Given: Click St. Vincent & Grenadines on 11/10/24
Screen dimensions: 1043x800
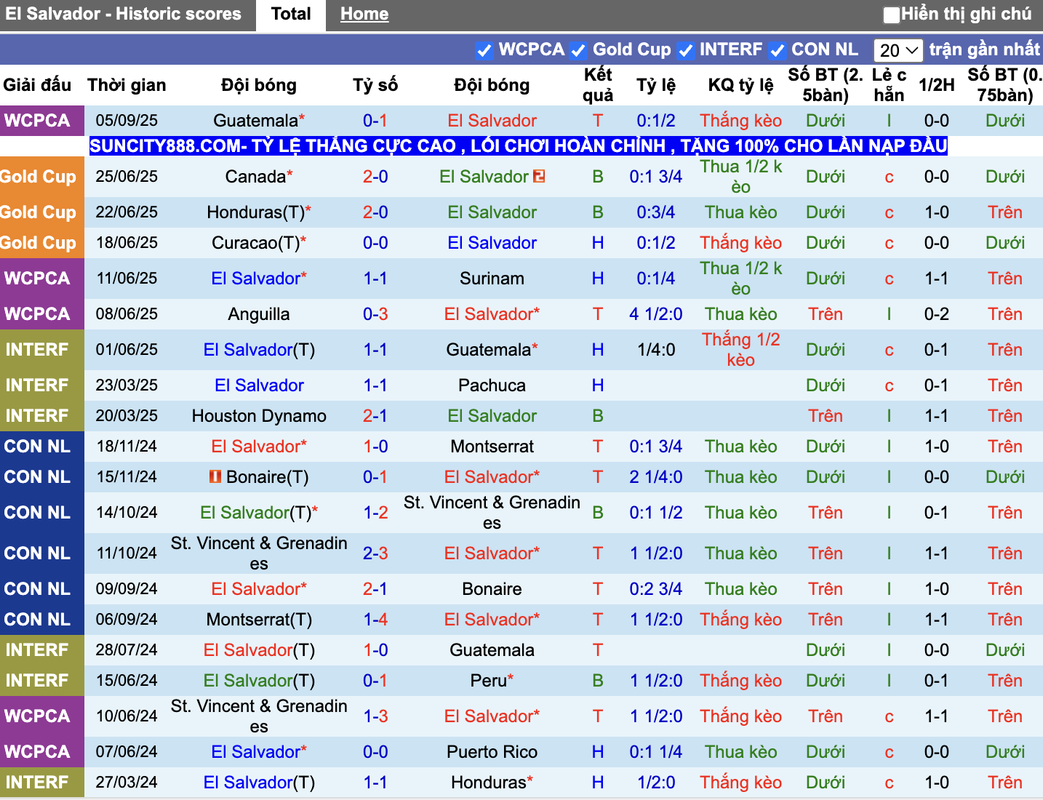Looking at the screenshot, I should pos(259,553).
